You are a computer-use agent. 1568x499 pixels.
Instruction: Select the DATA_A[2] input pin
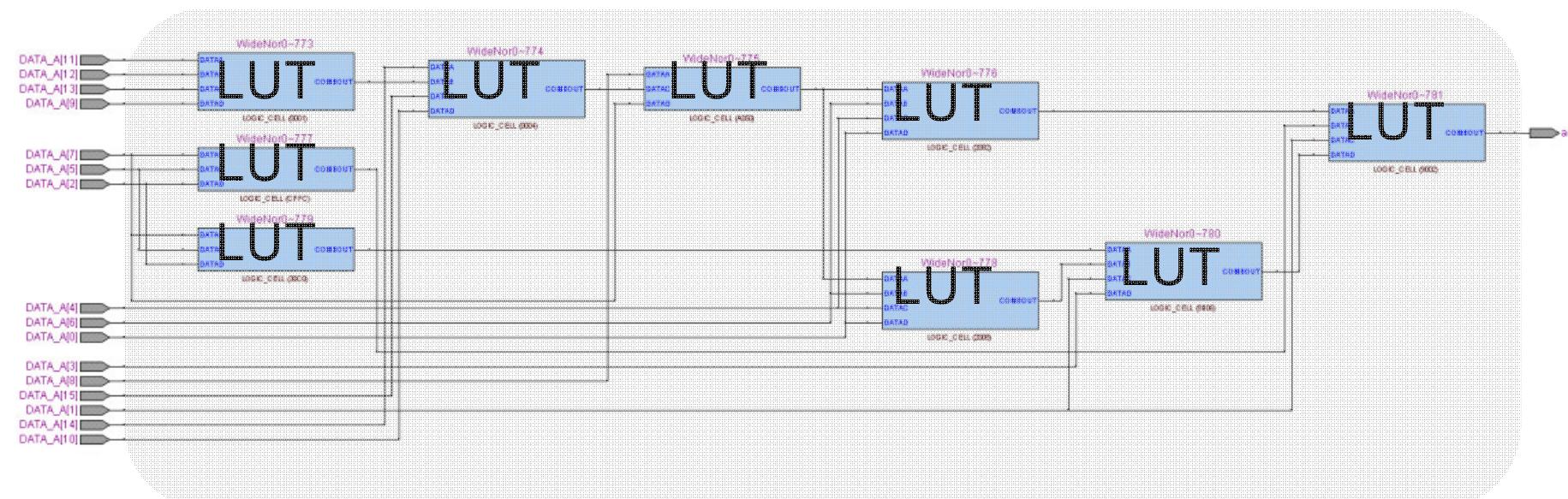(94, 184)
